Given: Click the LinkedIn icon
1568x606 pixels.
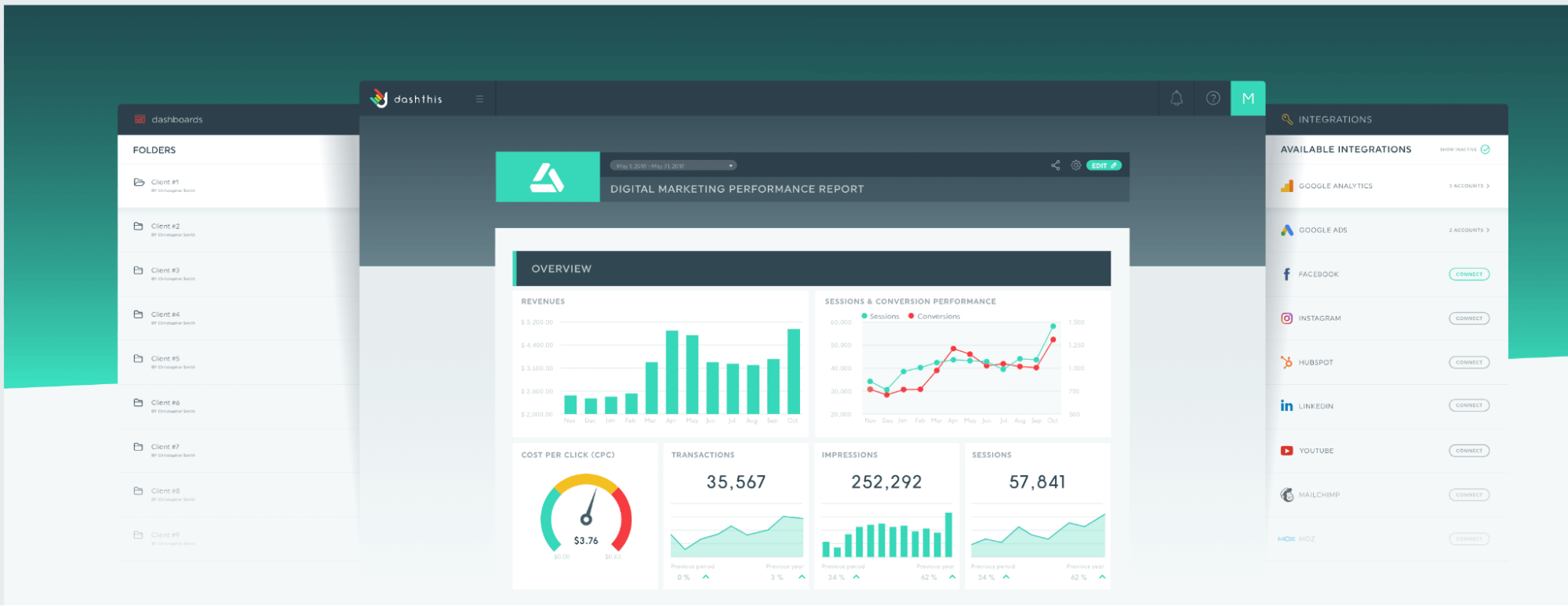Looking at the screenshot, I should pos(1286,405).
